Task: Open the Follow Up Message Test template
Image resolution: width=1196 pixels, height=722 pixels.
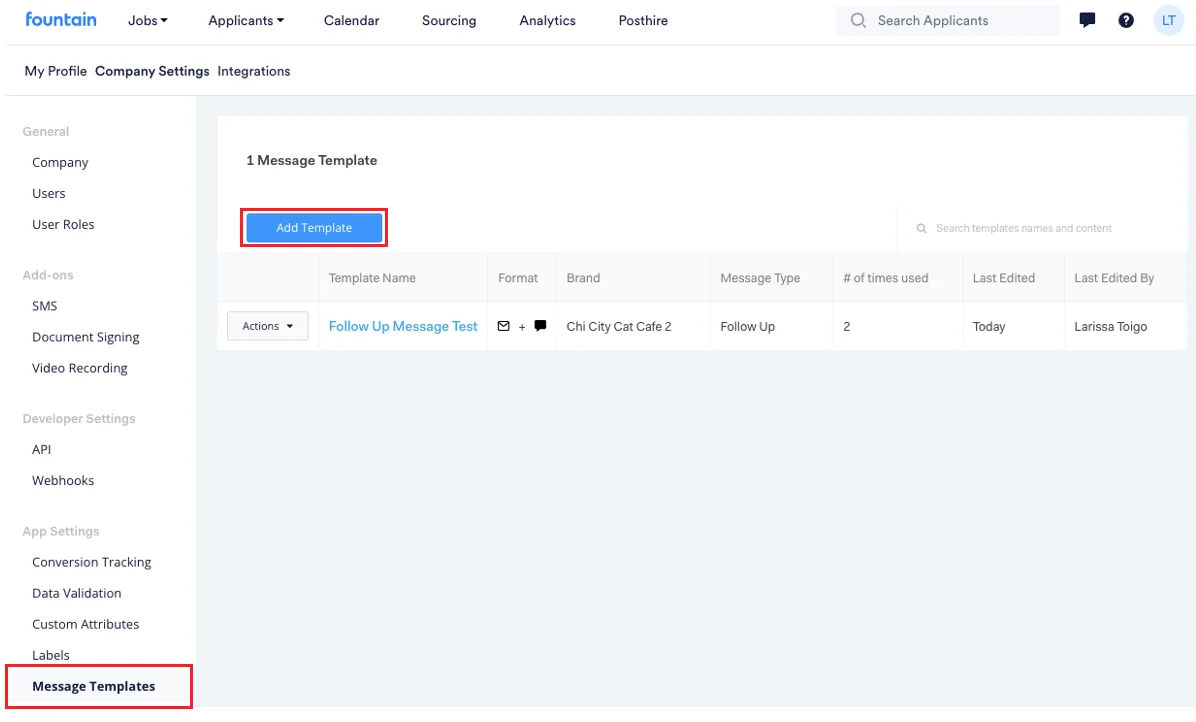Action: coord(403,326)
